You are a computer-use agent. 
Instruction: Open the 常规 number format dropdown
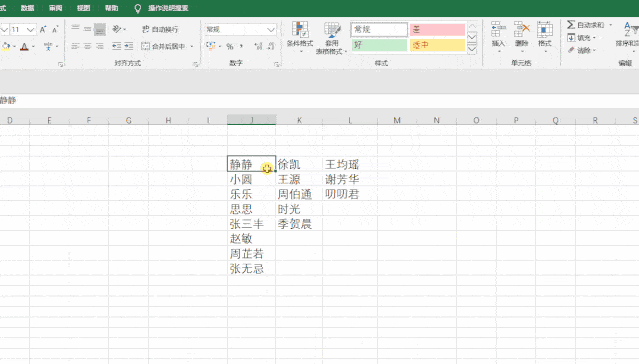271,29
